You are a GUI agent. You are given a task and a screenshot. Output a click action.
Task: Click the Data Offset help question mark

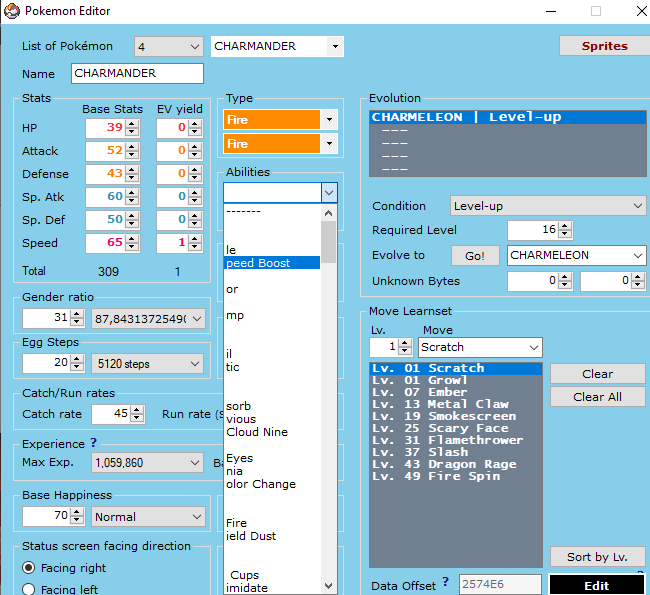(x=446, y=582)
